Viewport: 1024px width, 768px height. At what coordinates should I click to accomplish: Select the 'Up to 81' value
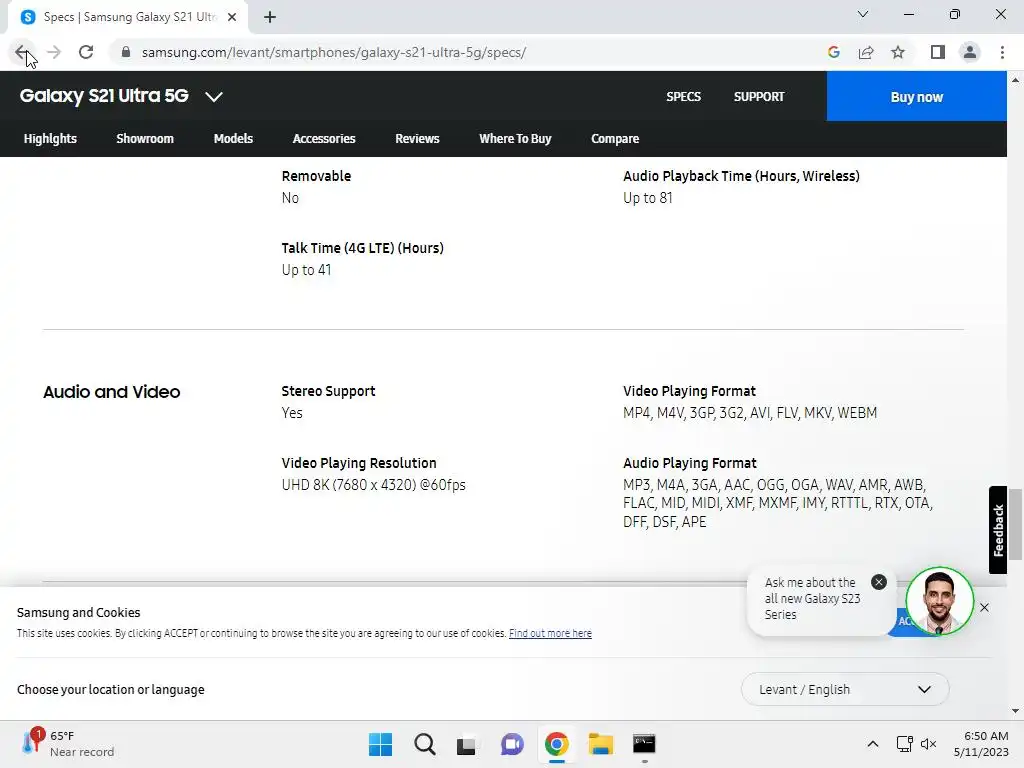pyautogui.click(x=647, y=198)
